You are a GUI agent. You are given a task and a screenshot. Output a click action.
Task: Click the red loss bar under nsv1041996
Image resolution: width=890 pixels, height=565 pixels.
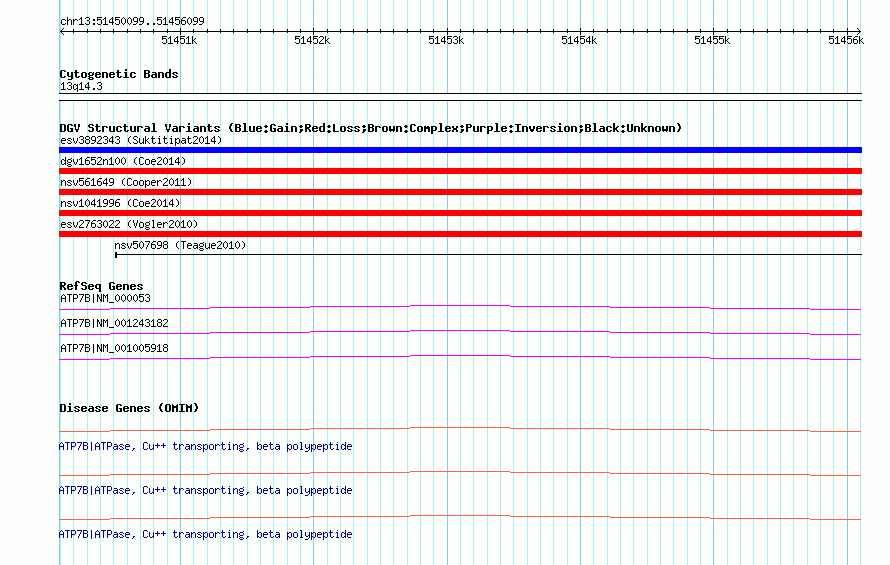click(x=460, y=213)
